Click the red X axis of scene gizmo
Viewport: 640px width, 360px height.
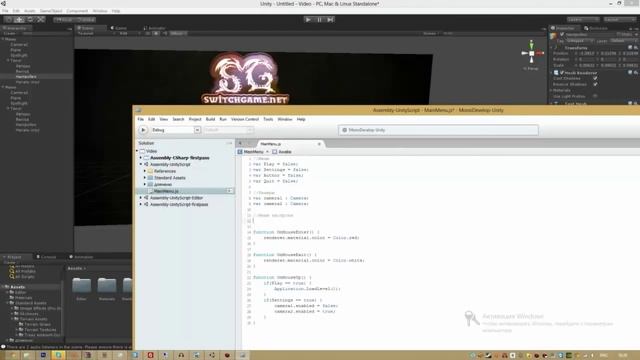click(540, 53)
